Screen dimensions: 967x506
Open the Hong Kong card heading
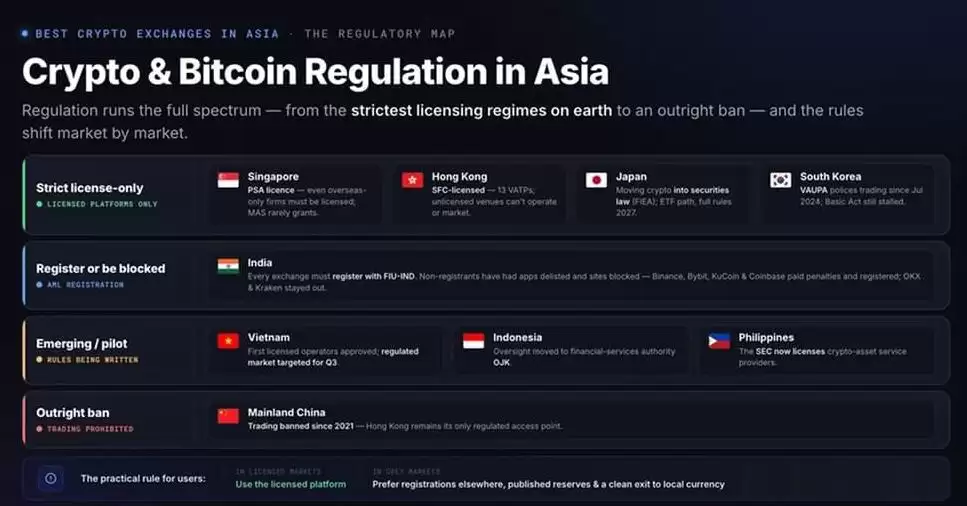[459, 176]
